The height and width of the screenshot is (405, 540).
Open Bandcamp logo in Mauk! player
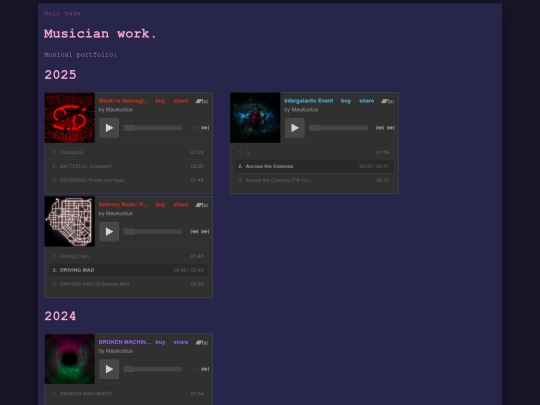202,101
